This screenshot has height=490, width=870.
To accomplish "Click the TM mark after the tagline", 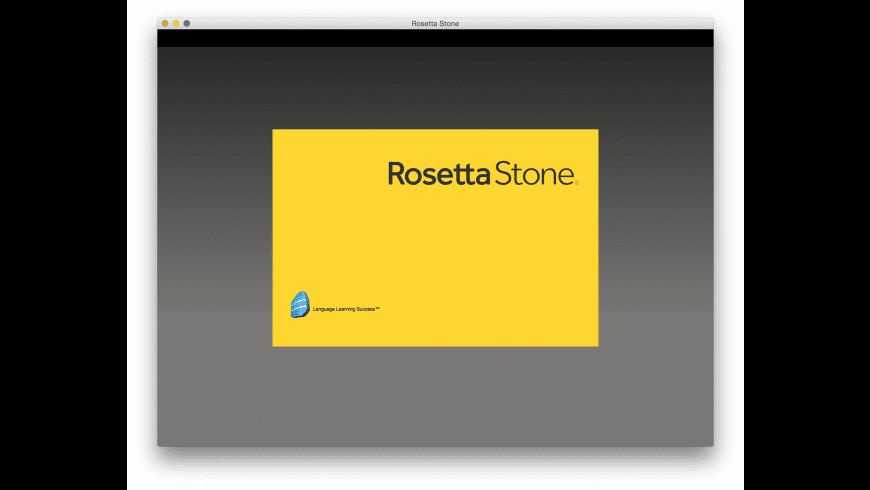I will pyautogui.click(x=377, y=308).
